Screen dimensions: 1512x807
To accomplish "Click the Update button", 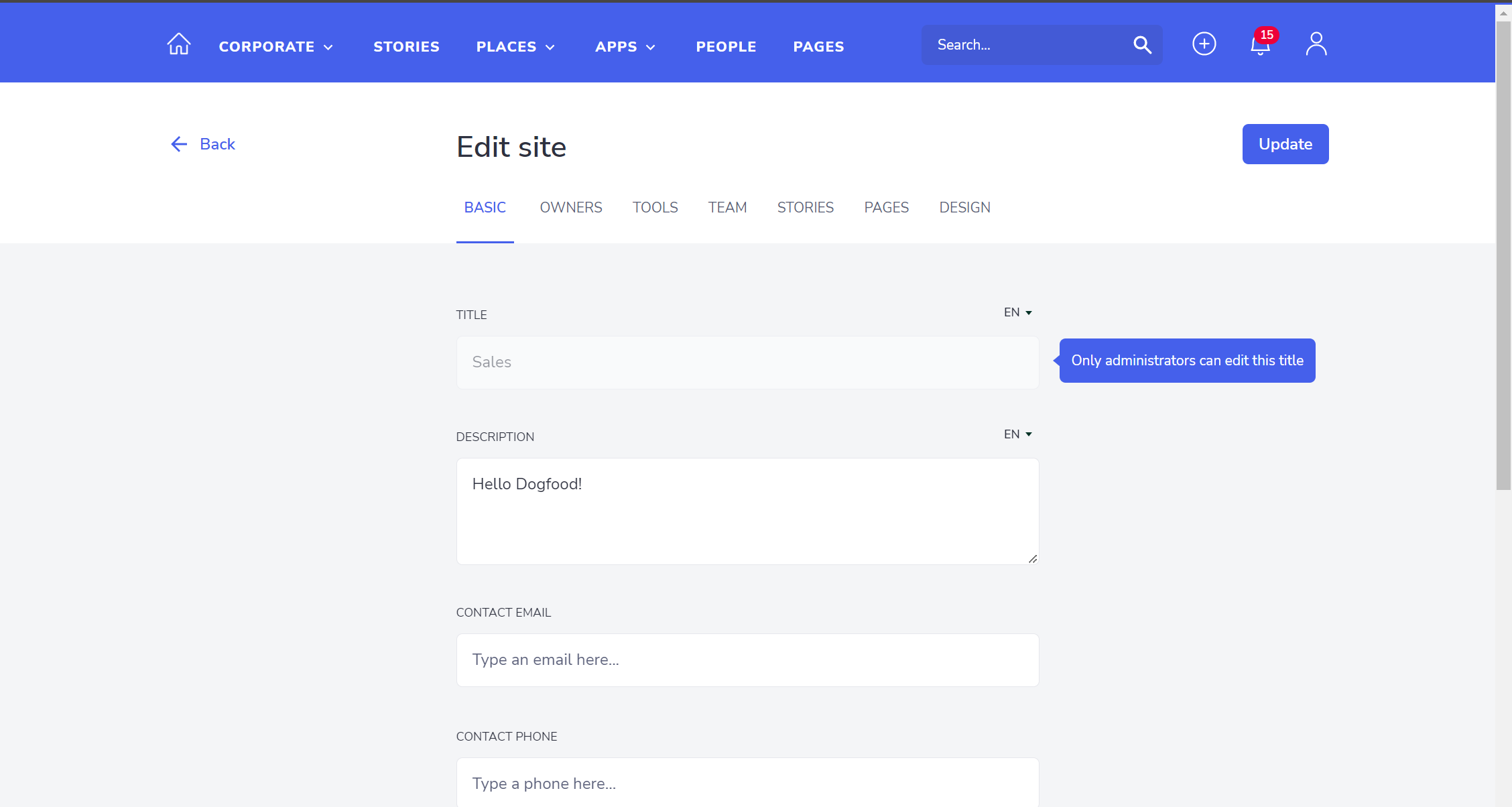I will tap(1285, 144).
